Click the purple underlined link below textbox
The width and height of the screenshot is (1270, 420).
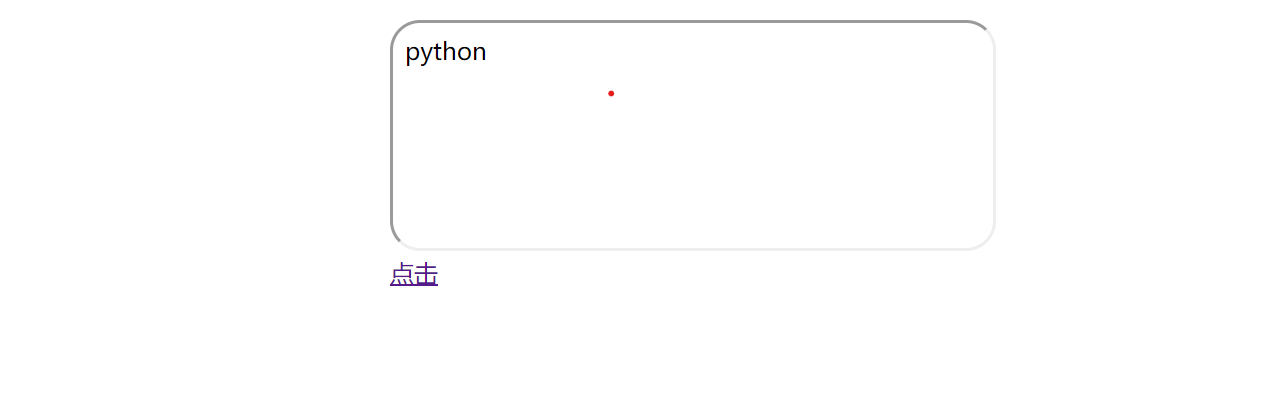pyautogui.click(x=414, y=274)
